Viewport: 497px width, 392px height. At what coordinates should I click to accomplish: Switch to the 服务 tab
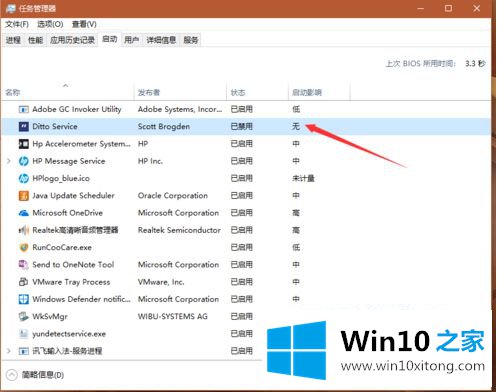pyautogui.click(x=191, y=40)
